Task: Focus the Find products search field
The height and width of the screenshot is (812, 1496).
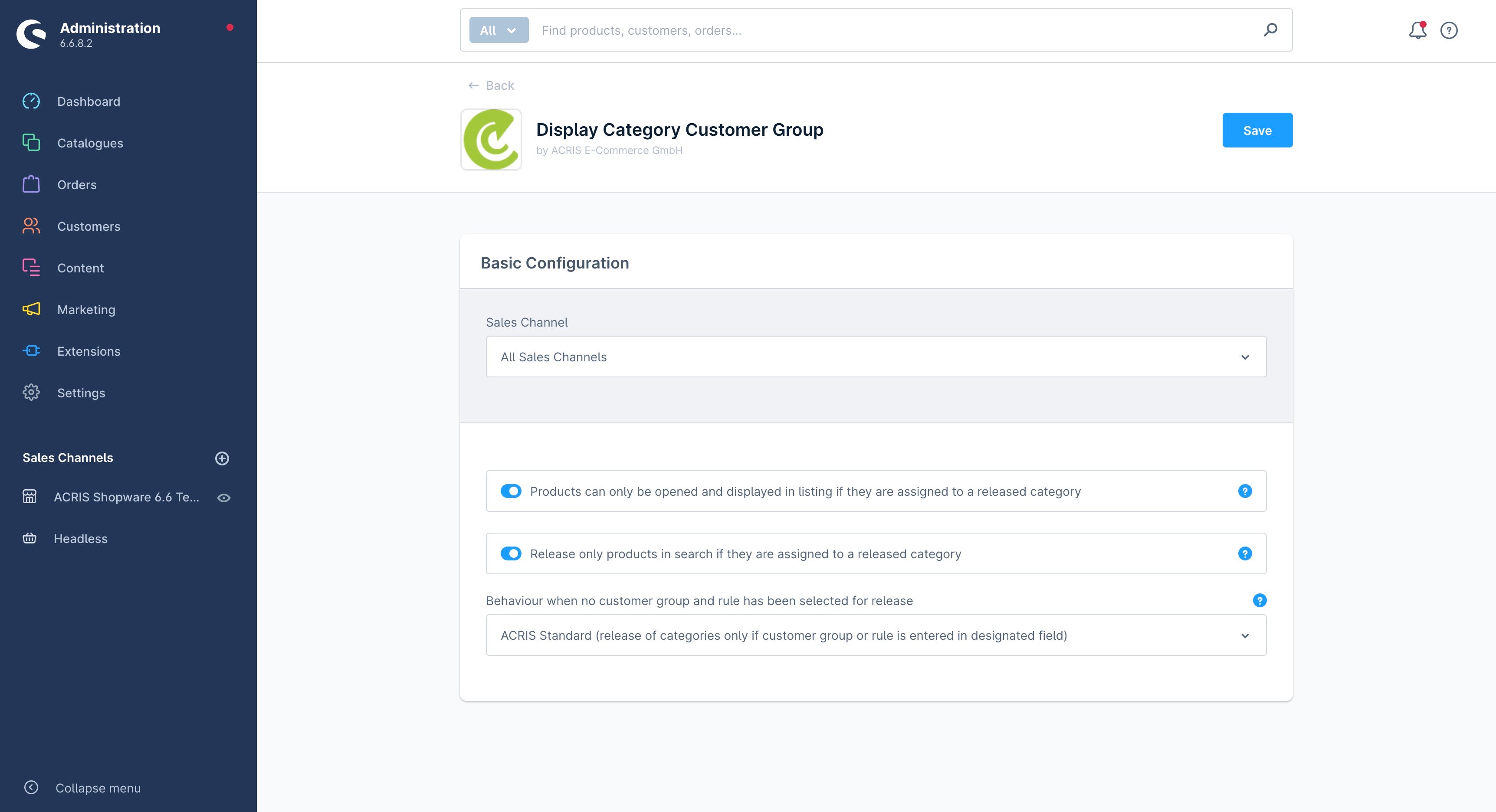Action: tap(894, 30)
